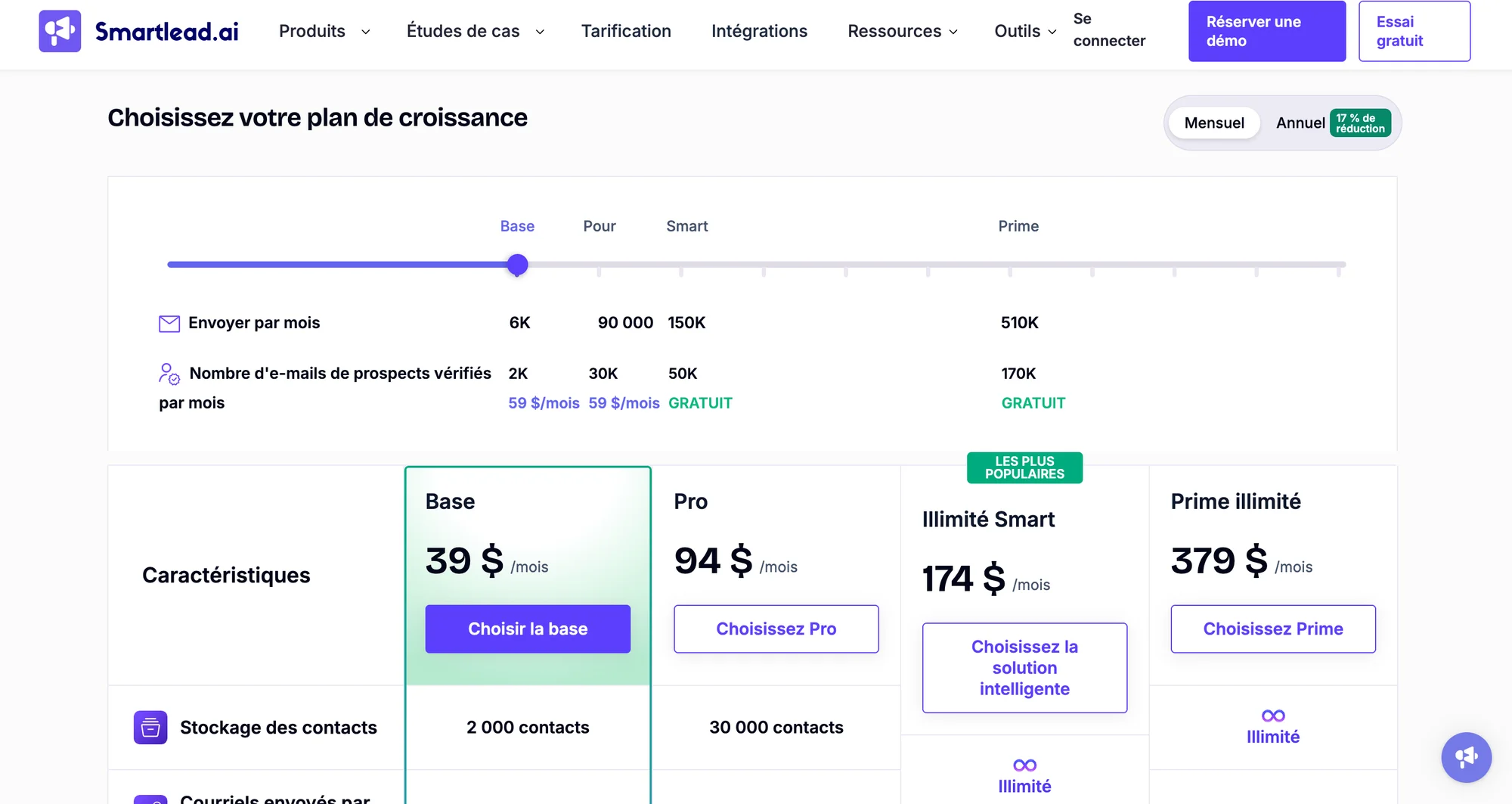Image resolution: width=1512 pixels, height=804 pixels.
Task: Click the 6K send value
Action: click(519, 323)
